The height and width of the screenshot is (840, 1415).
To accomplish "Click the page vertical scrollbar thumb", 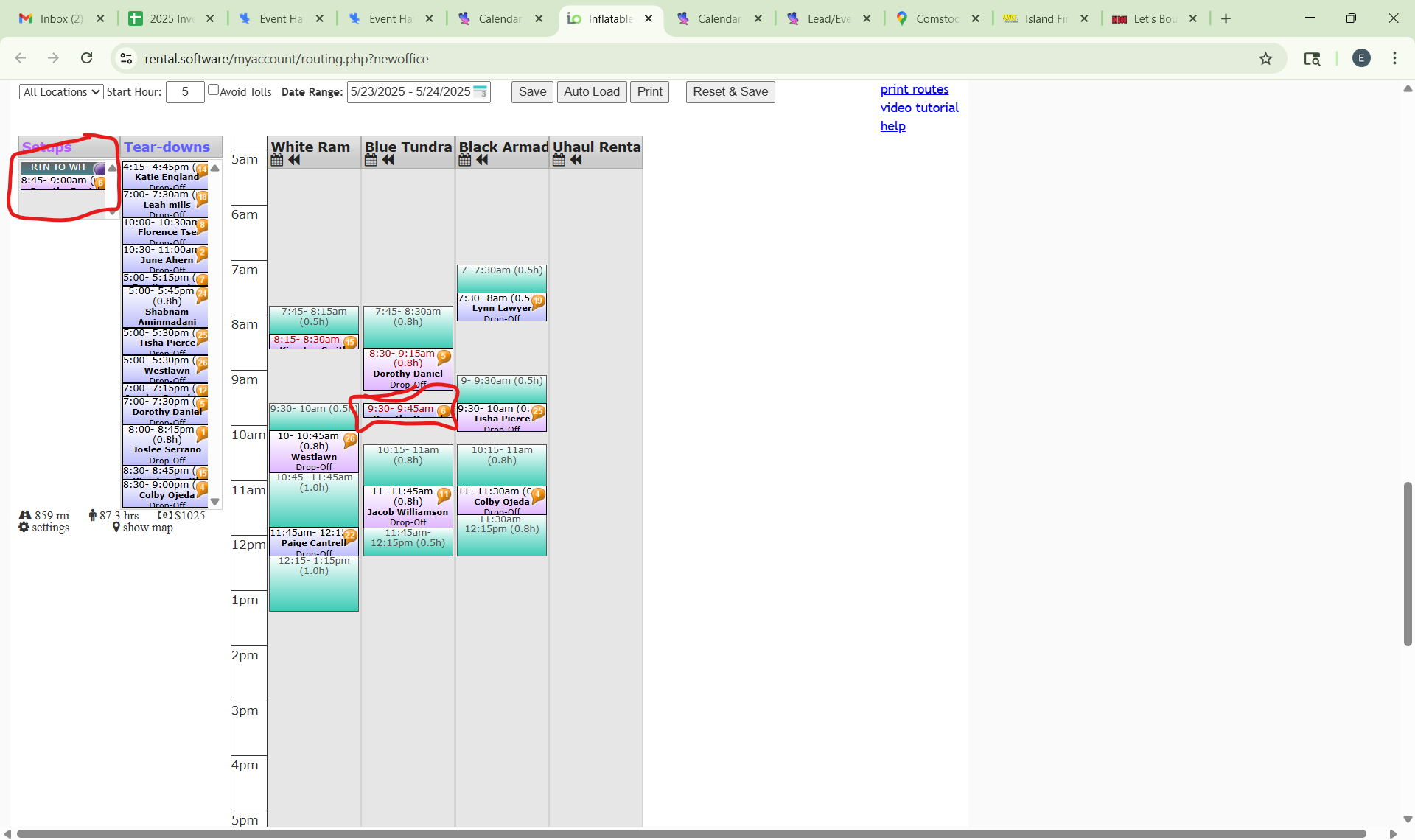I will [1407, 564].
